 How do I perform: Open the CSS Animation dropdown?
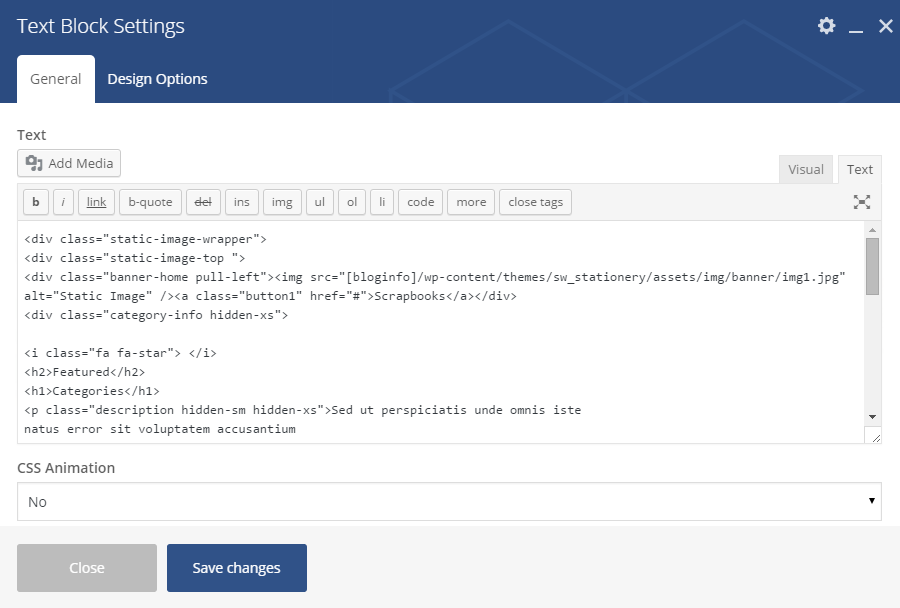click(449, 502)
